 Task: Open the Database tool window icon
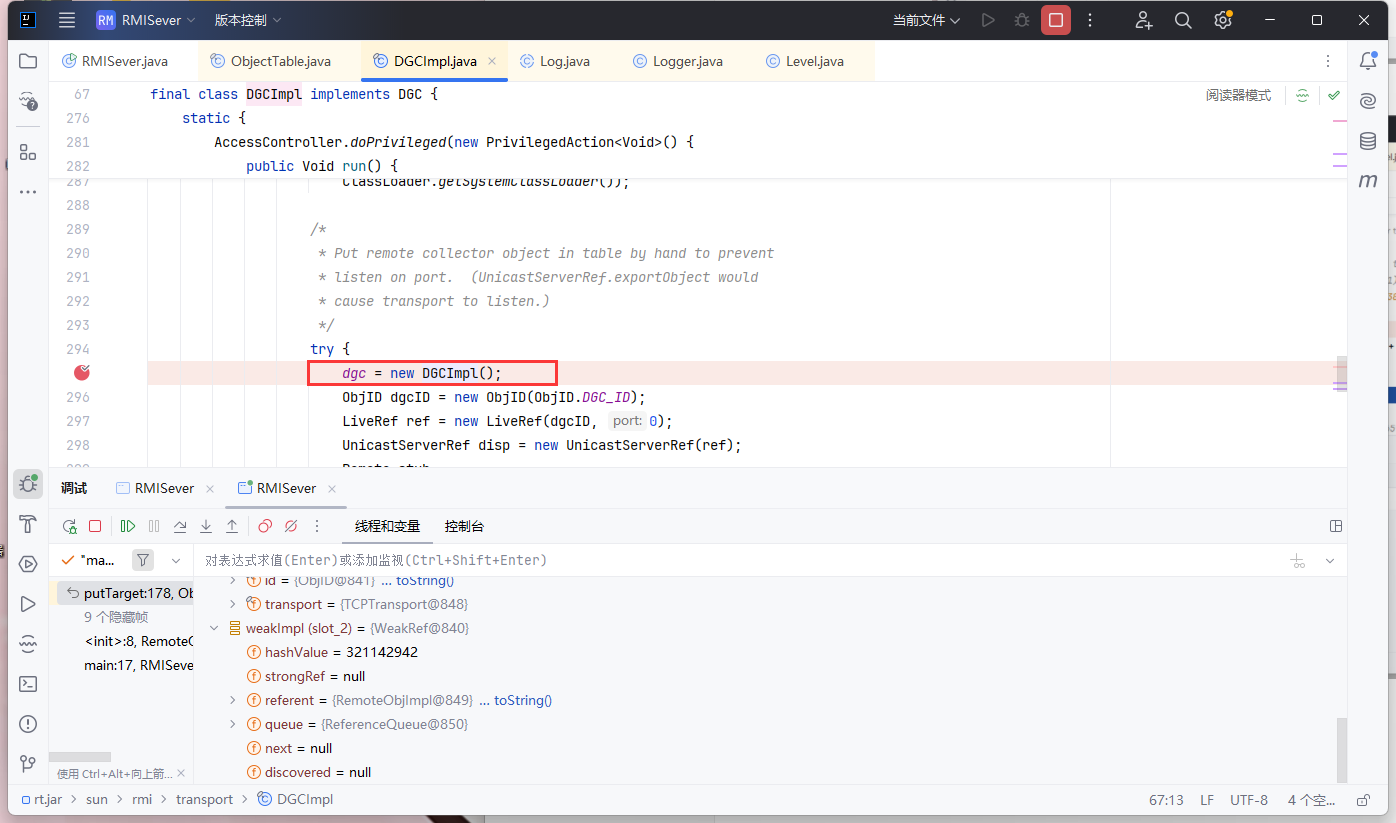click(x=1368, y=141)
